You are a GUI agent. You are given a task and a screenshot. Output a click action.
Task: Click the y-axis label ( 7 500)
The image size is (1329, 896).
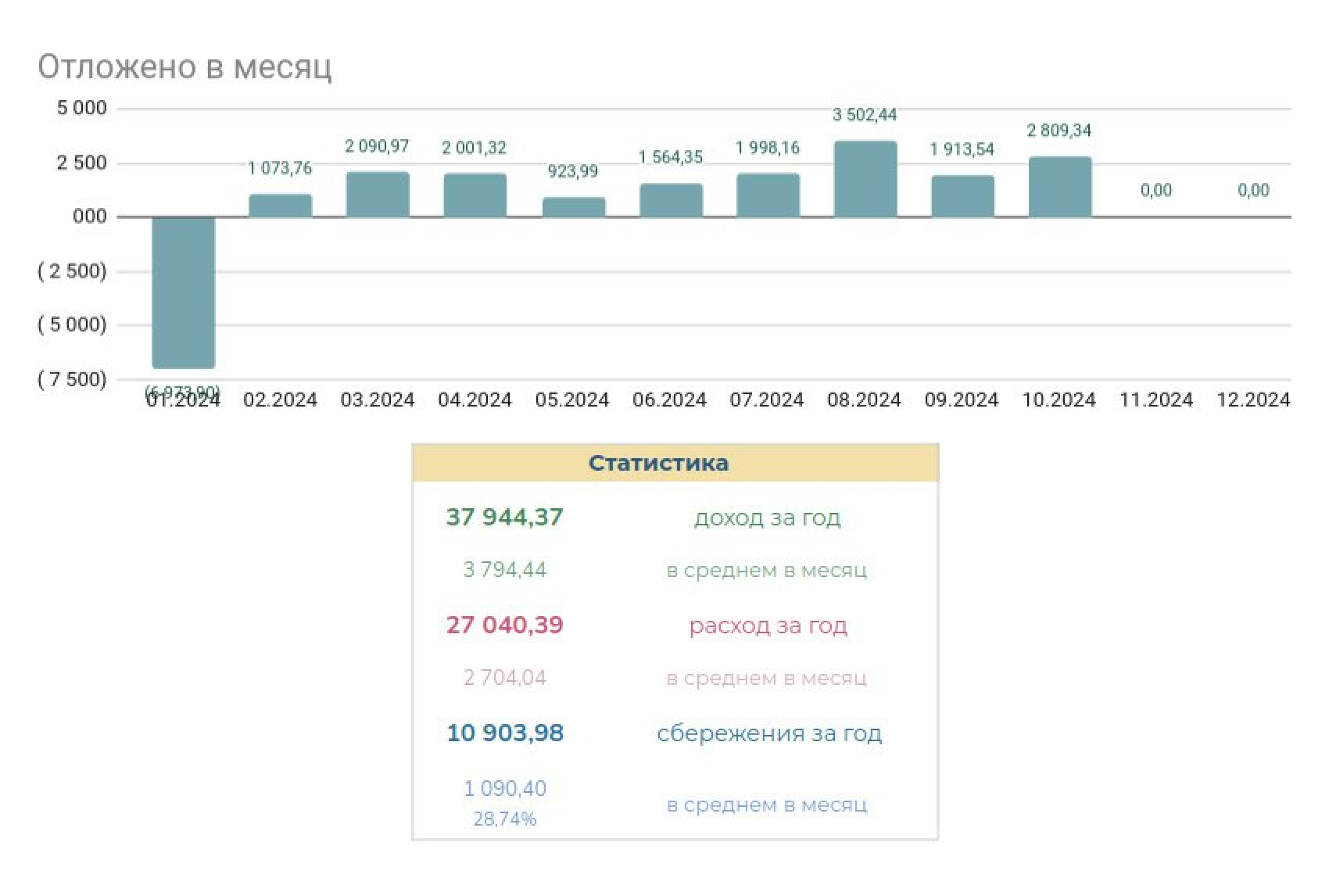[x=72, y=379]
